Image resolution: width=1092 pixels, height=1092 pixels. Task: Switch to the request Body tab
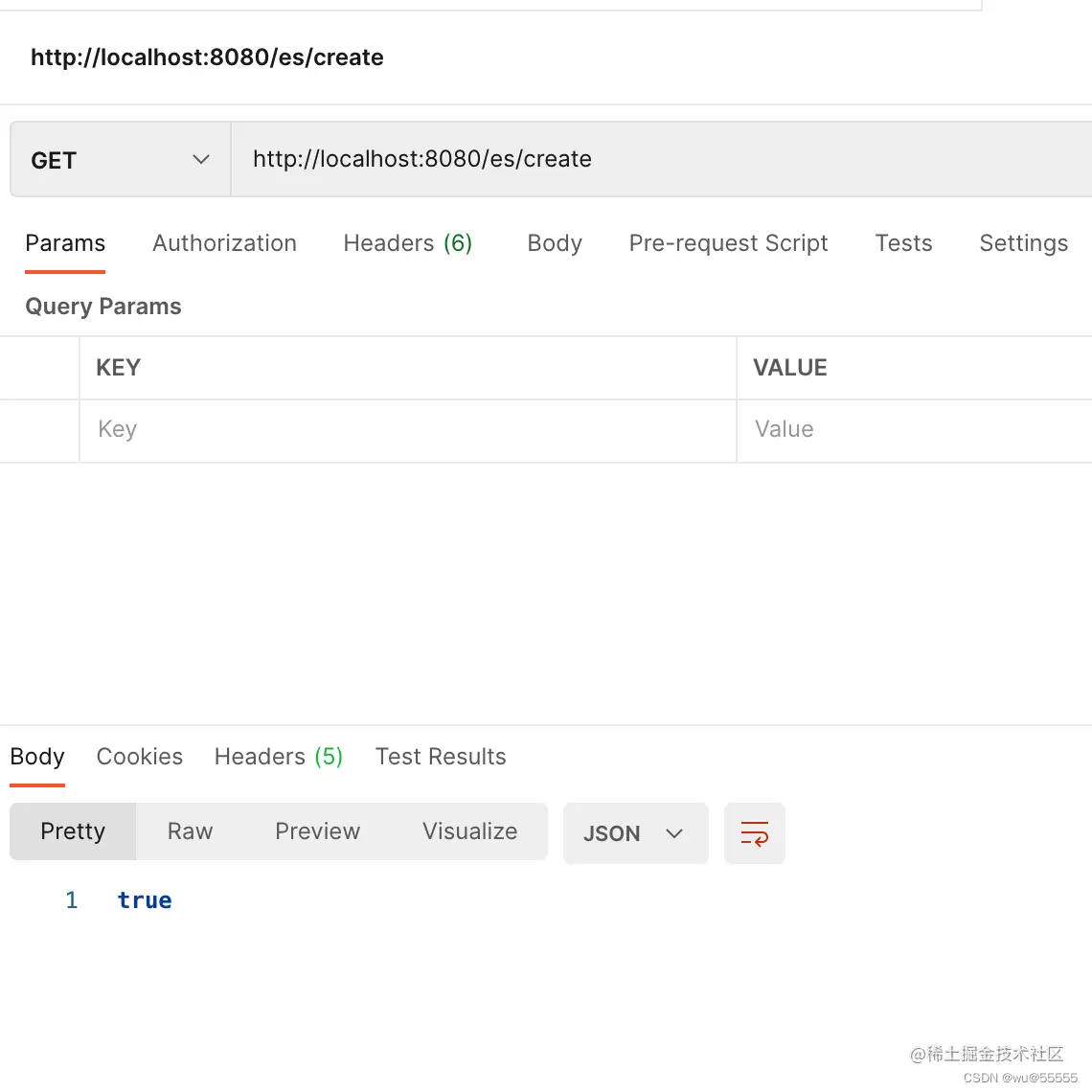tap(555, 243)
